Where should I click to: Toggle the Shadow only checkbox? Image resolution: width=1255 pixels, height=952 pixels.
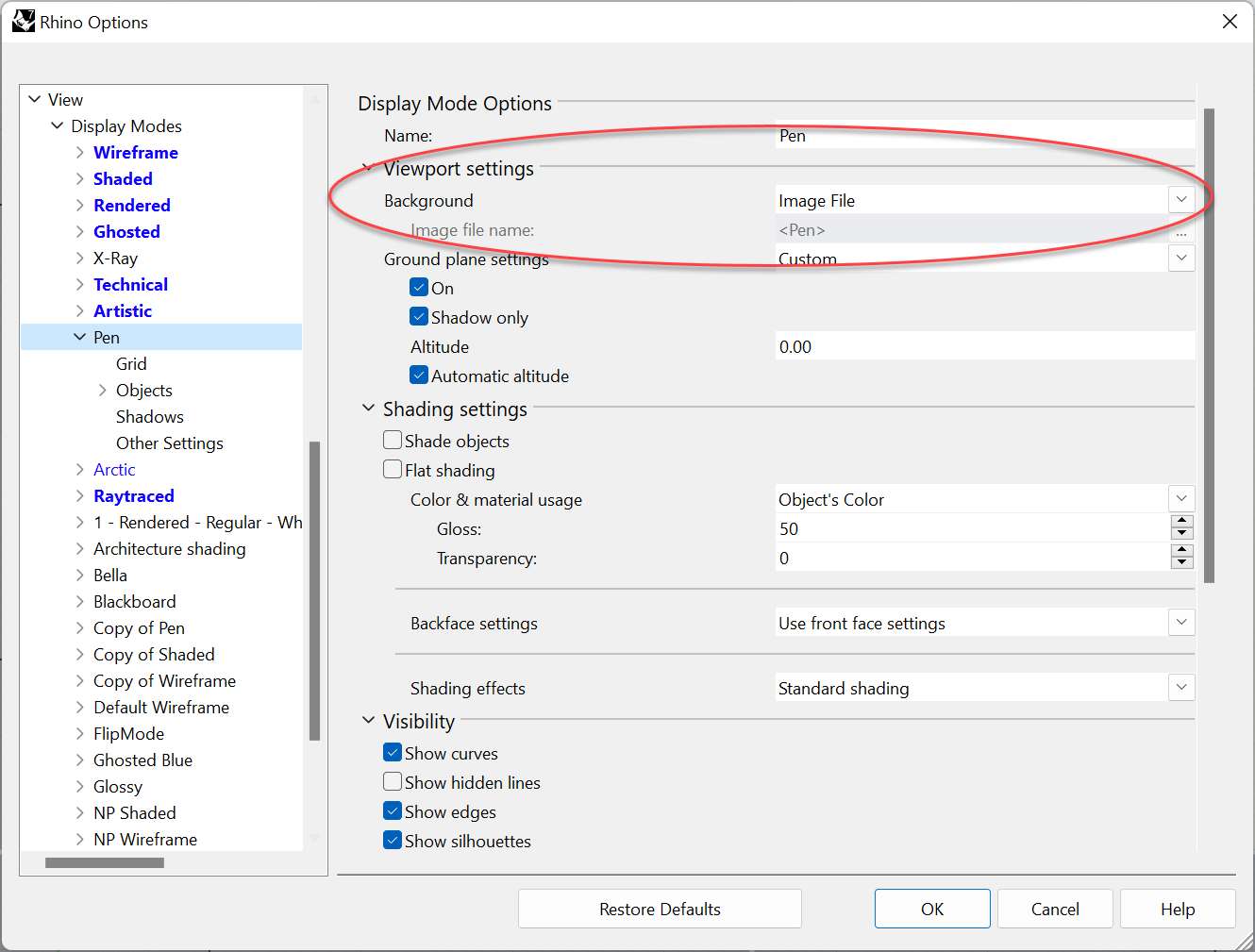(x=419, y=316)
